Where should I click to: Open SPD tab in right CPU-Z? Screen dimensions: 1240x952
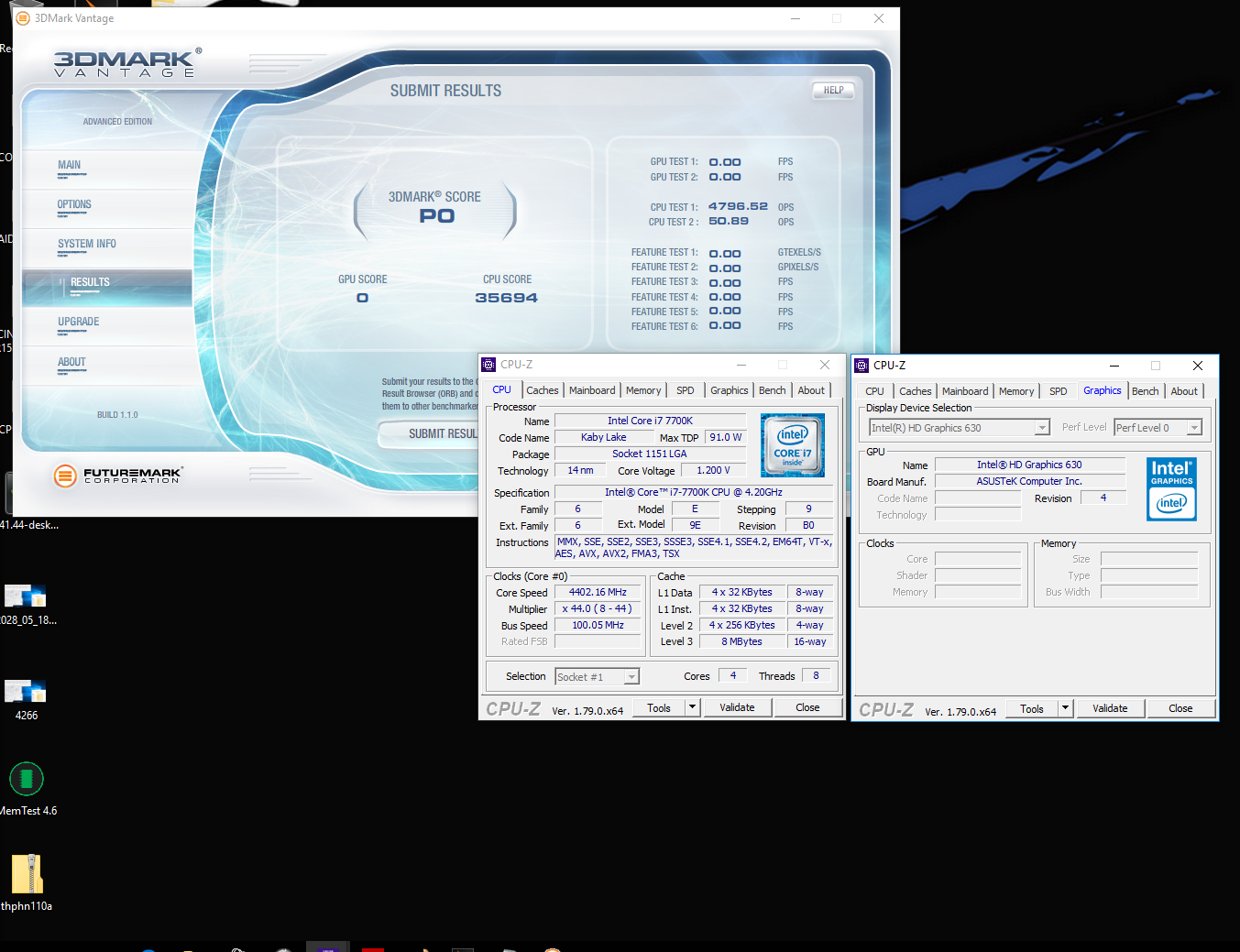[1059, 391]
